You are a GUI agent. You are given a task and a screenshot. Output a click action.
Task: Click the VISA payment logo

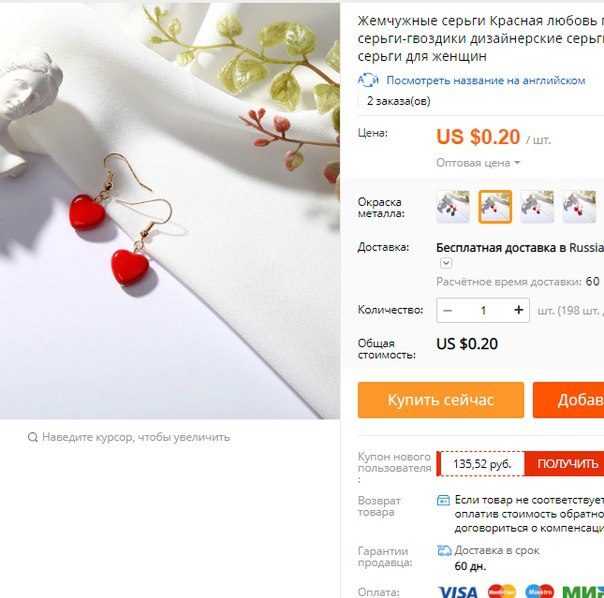[x=458, y=592]
